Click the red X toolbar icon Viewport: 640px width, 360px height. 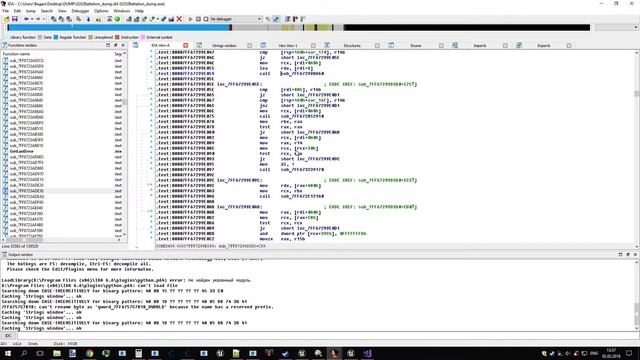pyautogui.click(x=179, y=19)
